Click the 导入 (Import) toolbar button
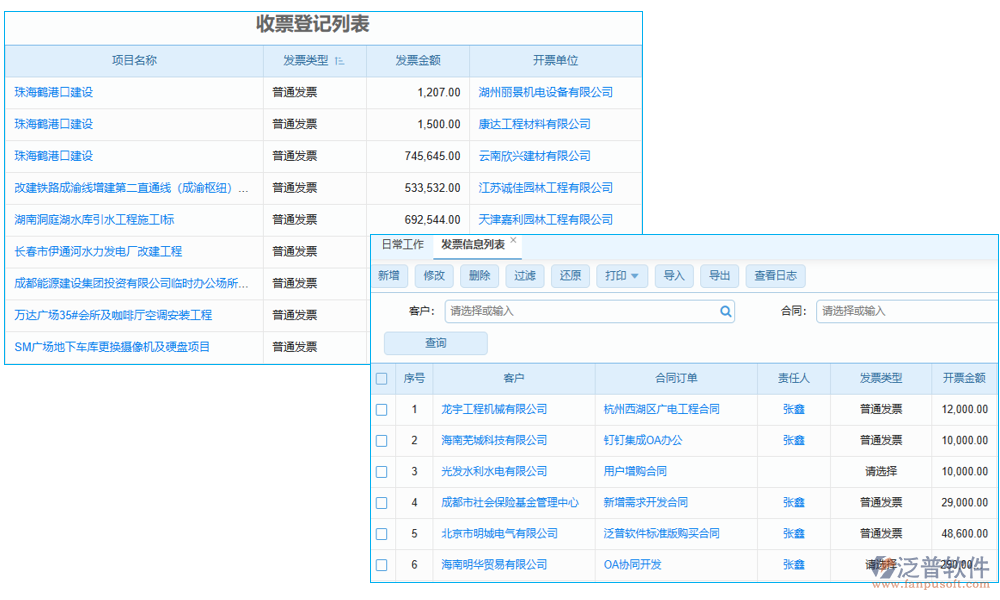 coord(672,275)
